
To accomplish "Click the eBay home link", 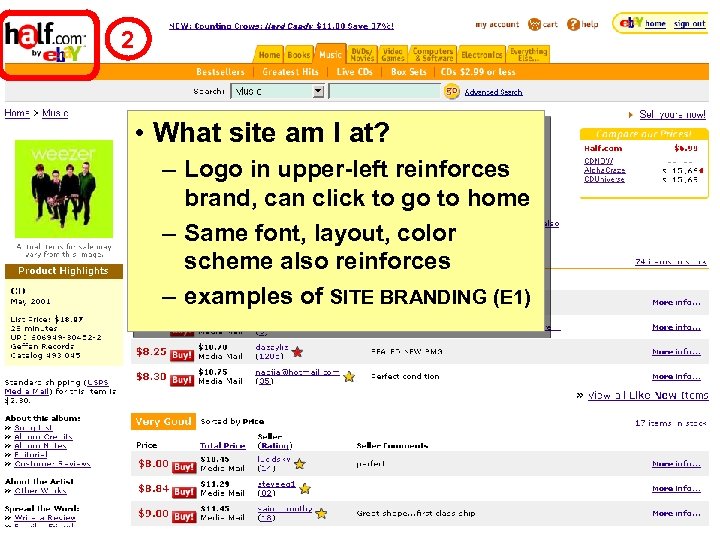I will [x=655, y=23].
